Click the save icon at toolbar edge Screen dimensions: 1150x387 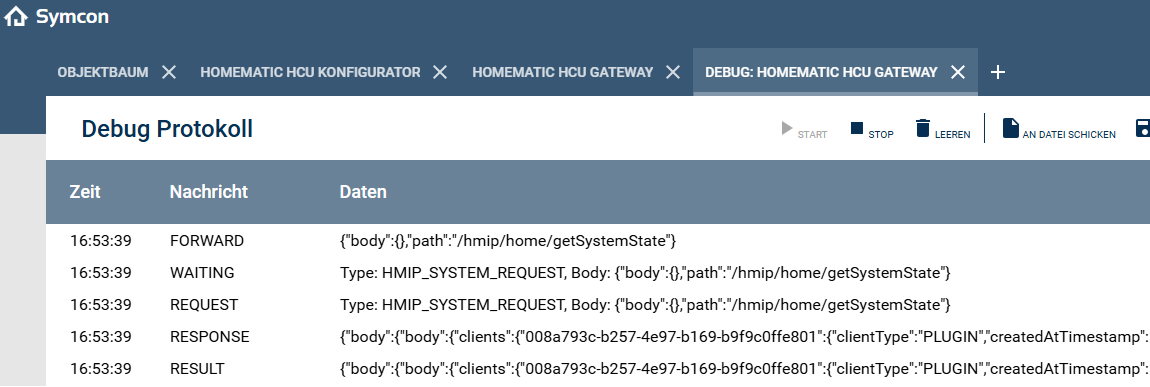point(1143,128)
